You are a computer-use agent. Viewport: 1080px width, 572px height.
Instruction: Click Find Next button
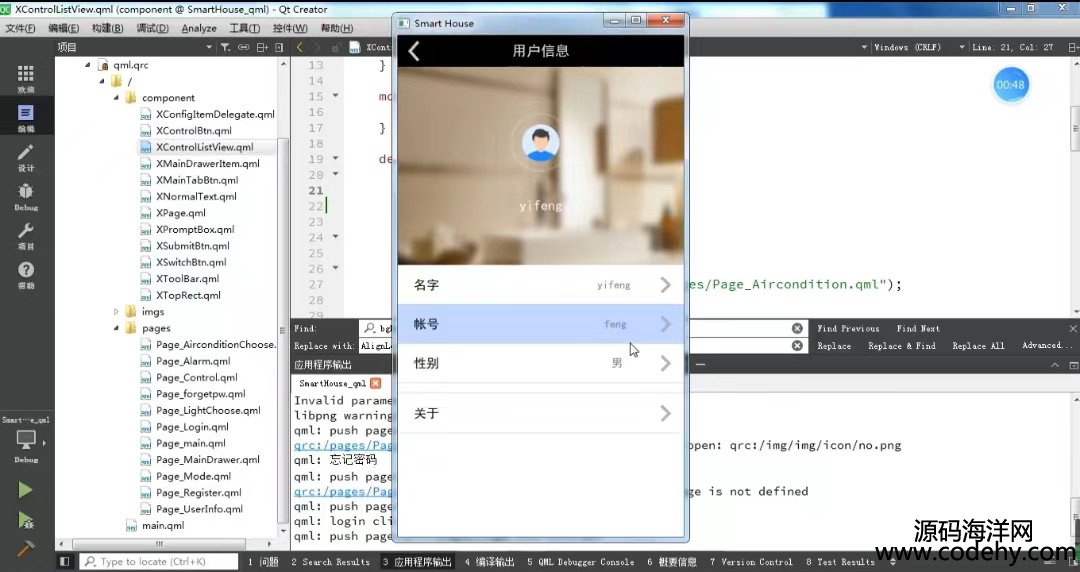[x=917, y=328]
